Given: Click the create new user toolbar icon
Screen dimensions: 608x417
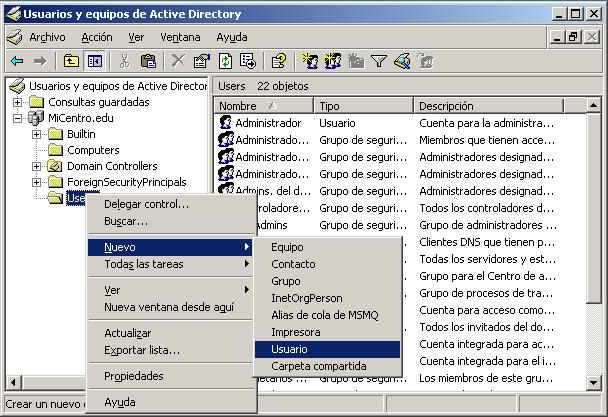Looking at the screenshot, I should coord(311,62).
